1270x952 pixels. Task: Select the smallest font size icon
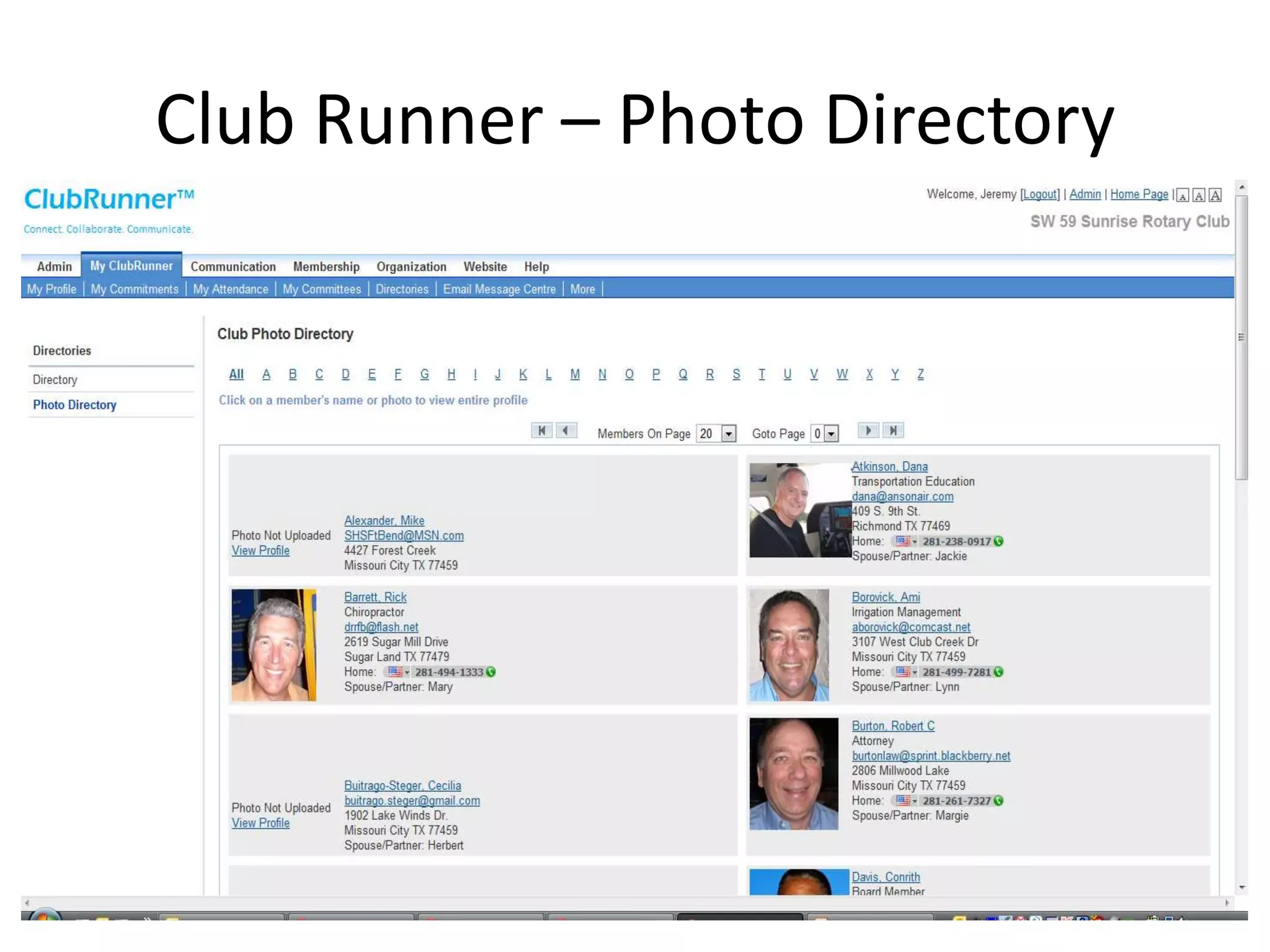[1183, 196]
